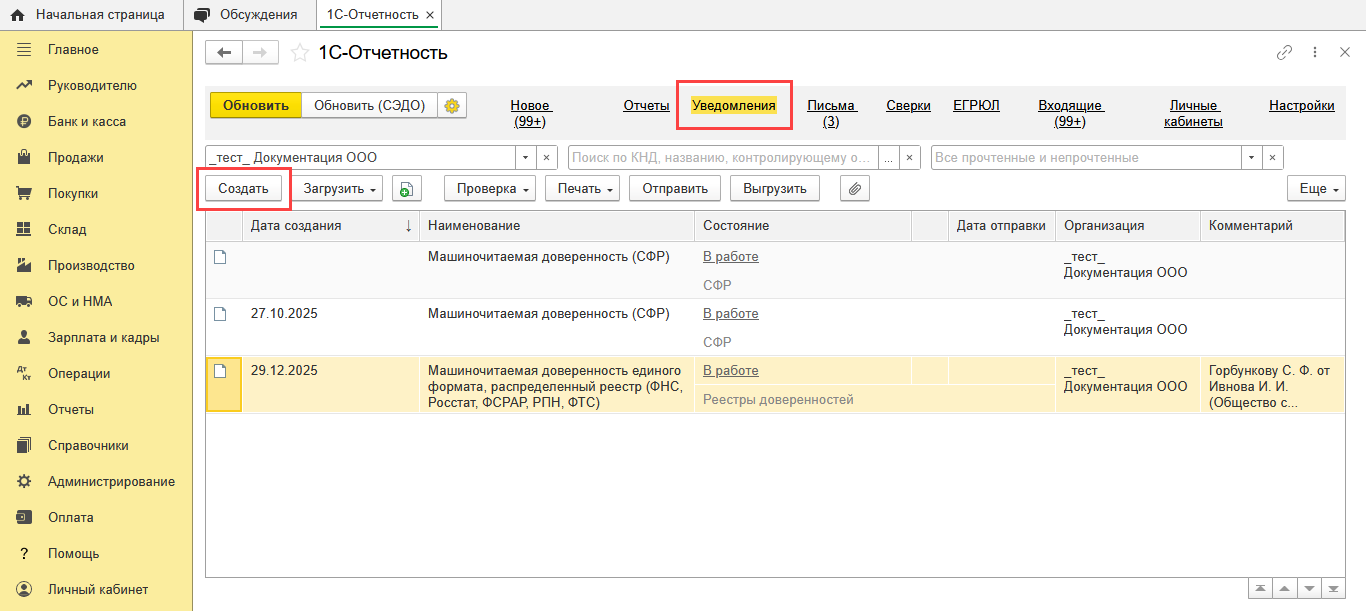Open the Зарплата и кадры sidebar section

pos(103,337)
